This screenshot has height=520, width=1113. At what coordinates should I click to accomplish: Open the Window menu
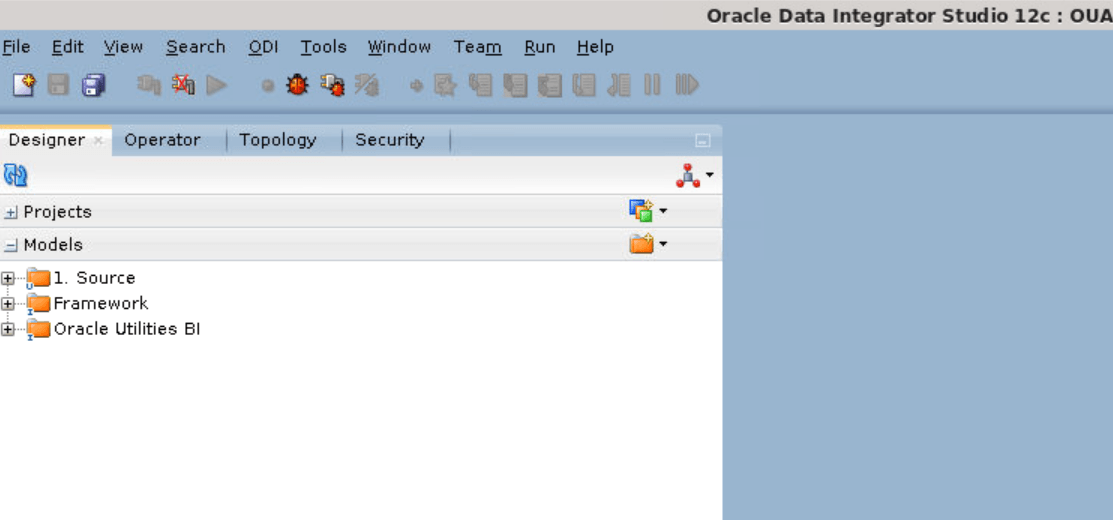(399, 47)
